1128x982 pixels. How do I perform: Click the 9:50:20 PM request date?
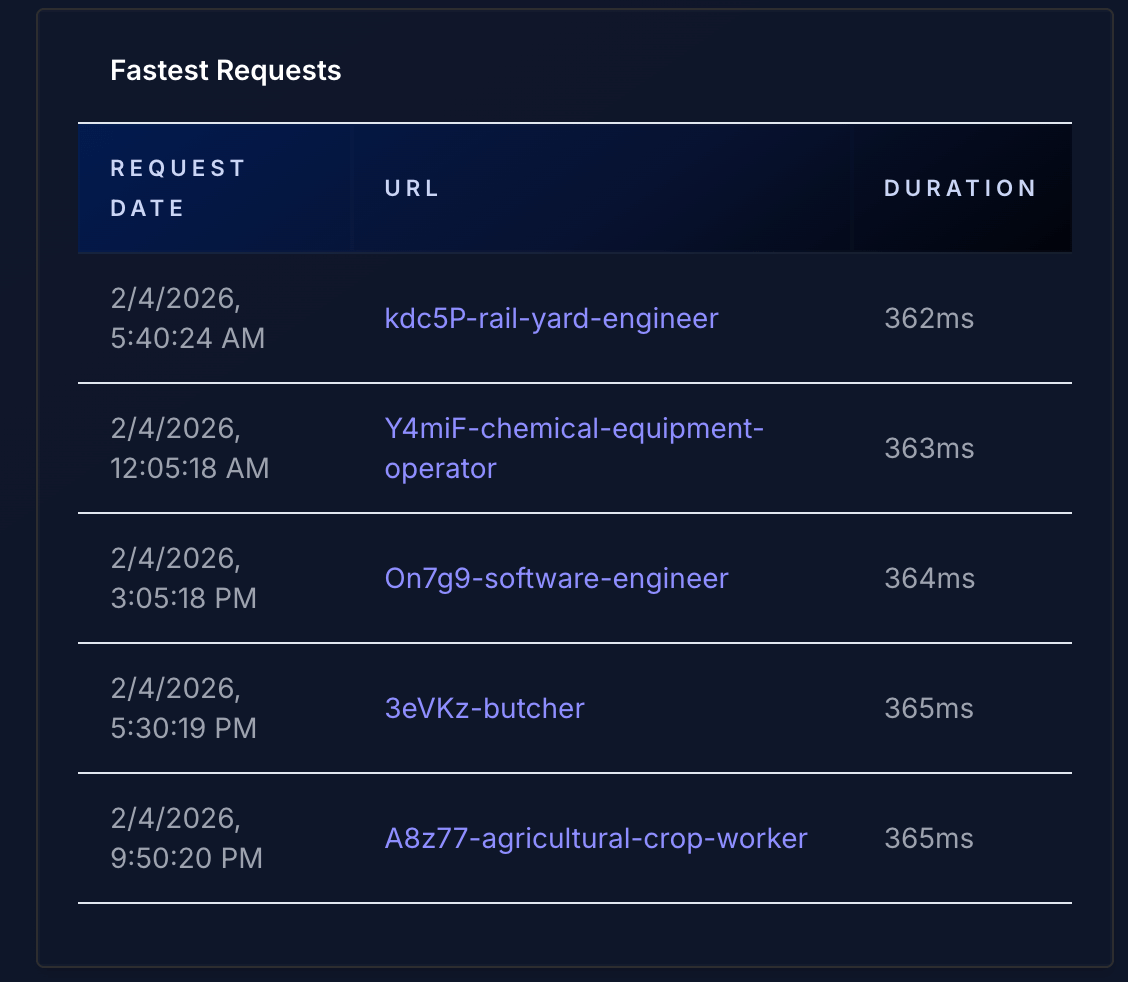coord(186,838)
